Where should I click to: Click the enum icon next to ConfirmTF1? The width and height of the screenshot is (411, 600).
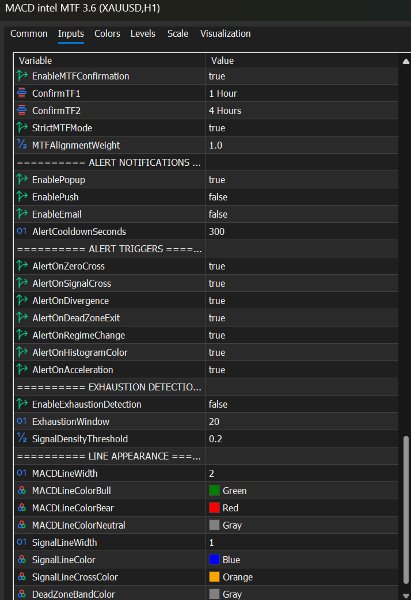coord(22,93)
